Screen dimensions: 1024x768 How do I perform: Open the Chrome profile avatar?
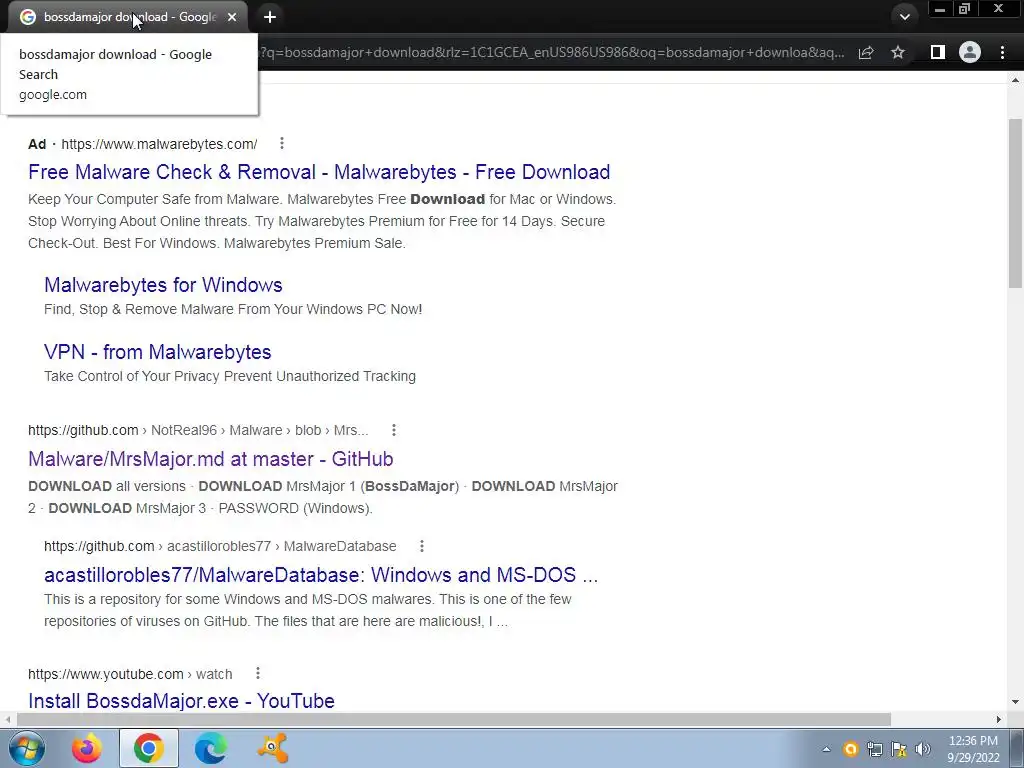[970, 52]
